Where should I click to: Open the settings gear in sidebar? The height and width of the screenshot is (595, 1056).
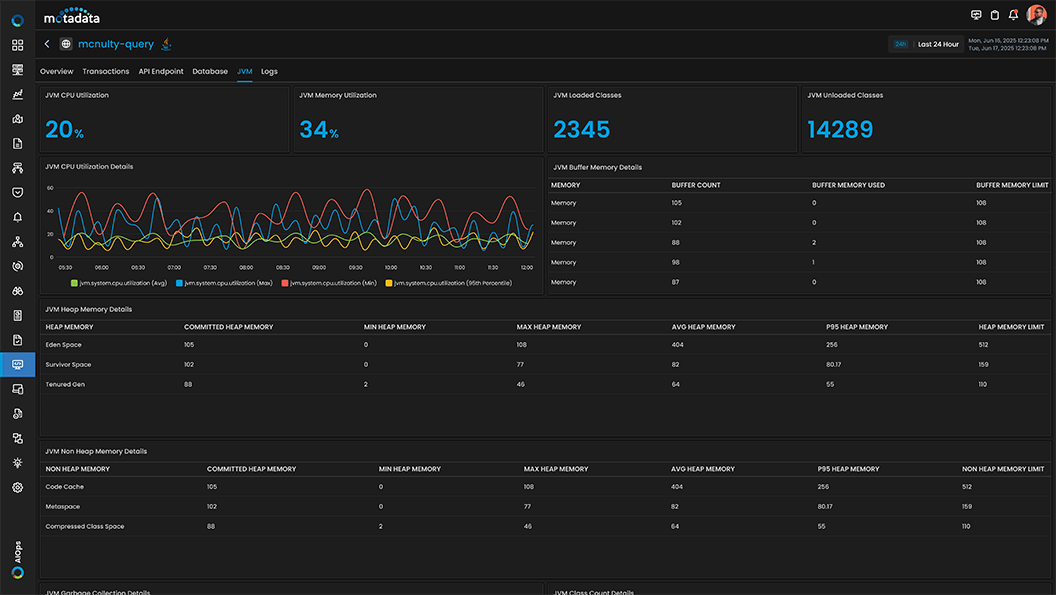pyautogui.click(x=18, y=487)
